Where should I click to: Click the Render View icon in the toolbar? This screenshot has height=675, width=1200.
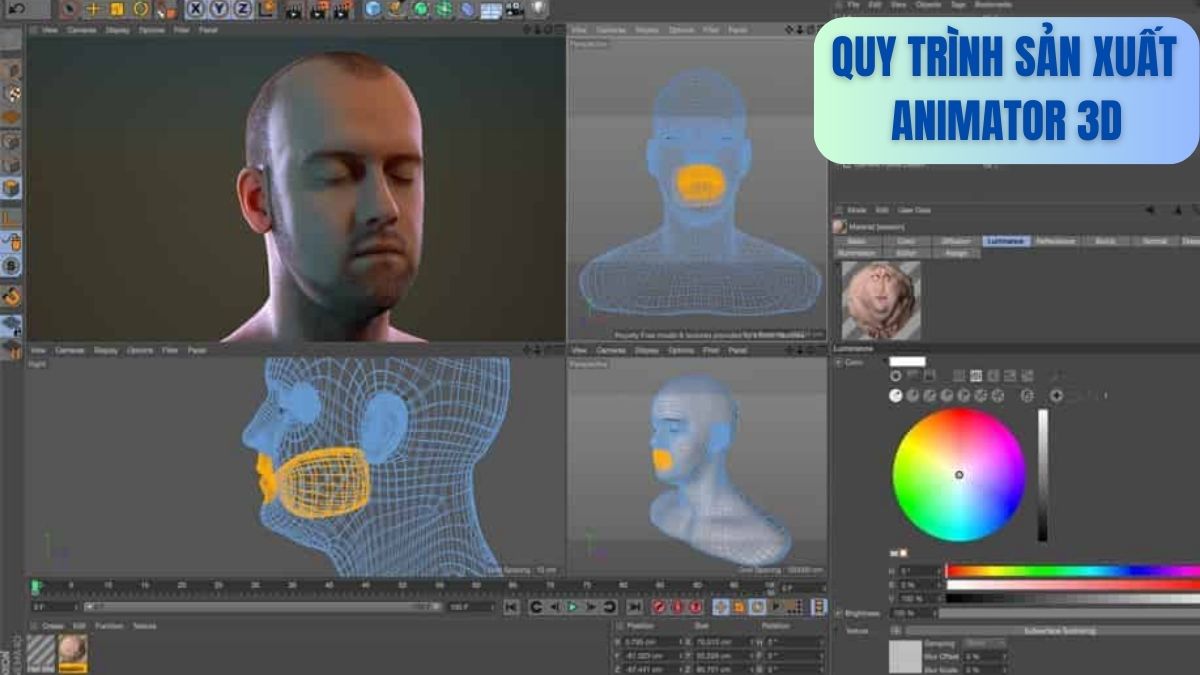293,10
